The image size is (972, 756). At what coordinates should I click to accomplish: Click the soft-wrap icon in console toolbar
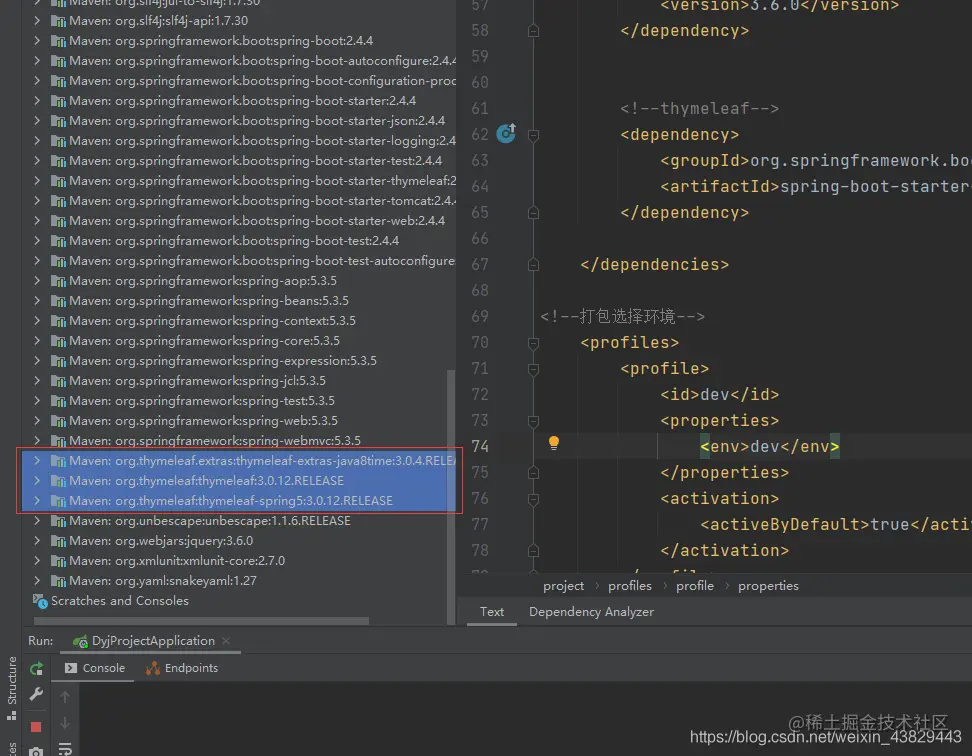click(x=65, y=749)
